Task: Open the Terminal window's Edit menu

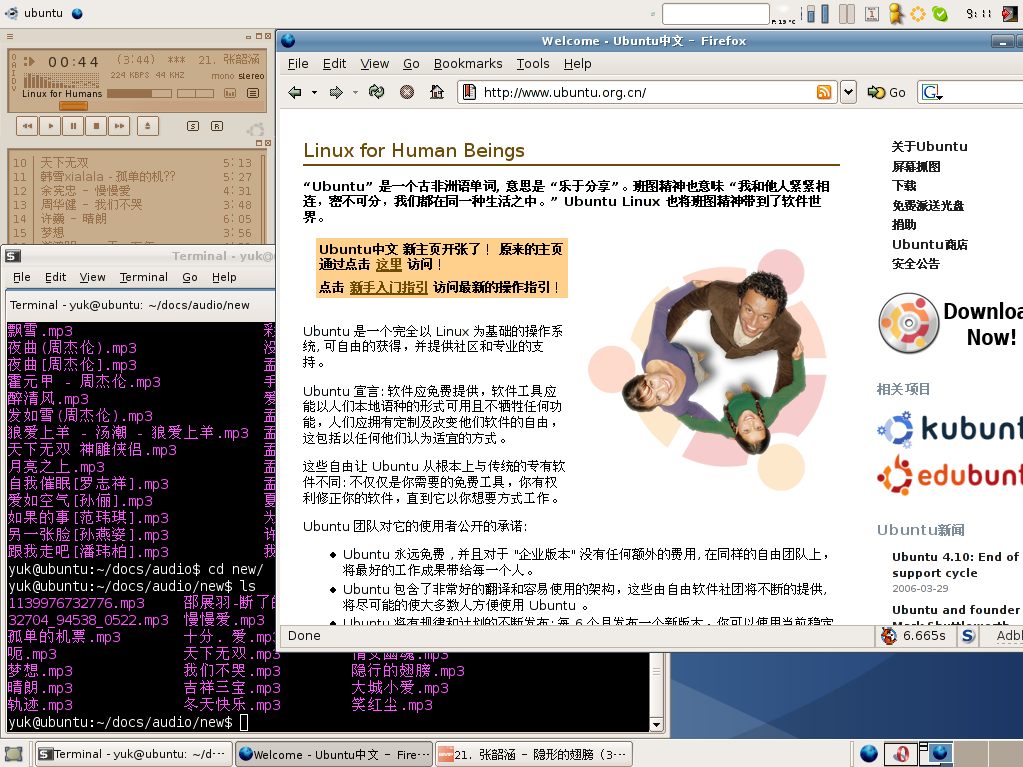Action: coord(55,277)
